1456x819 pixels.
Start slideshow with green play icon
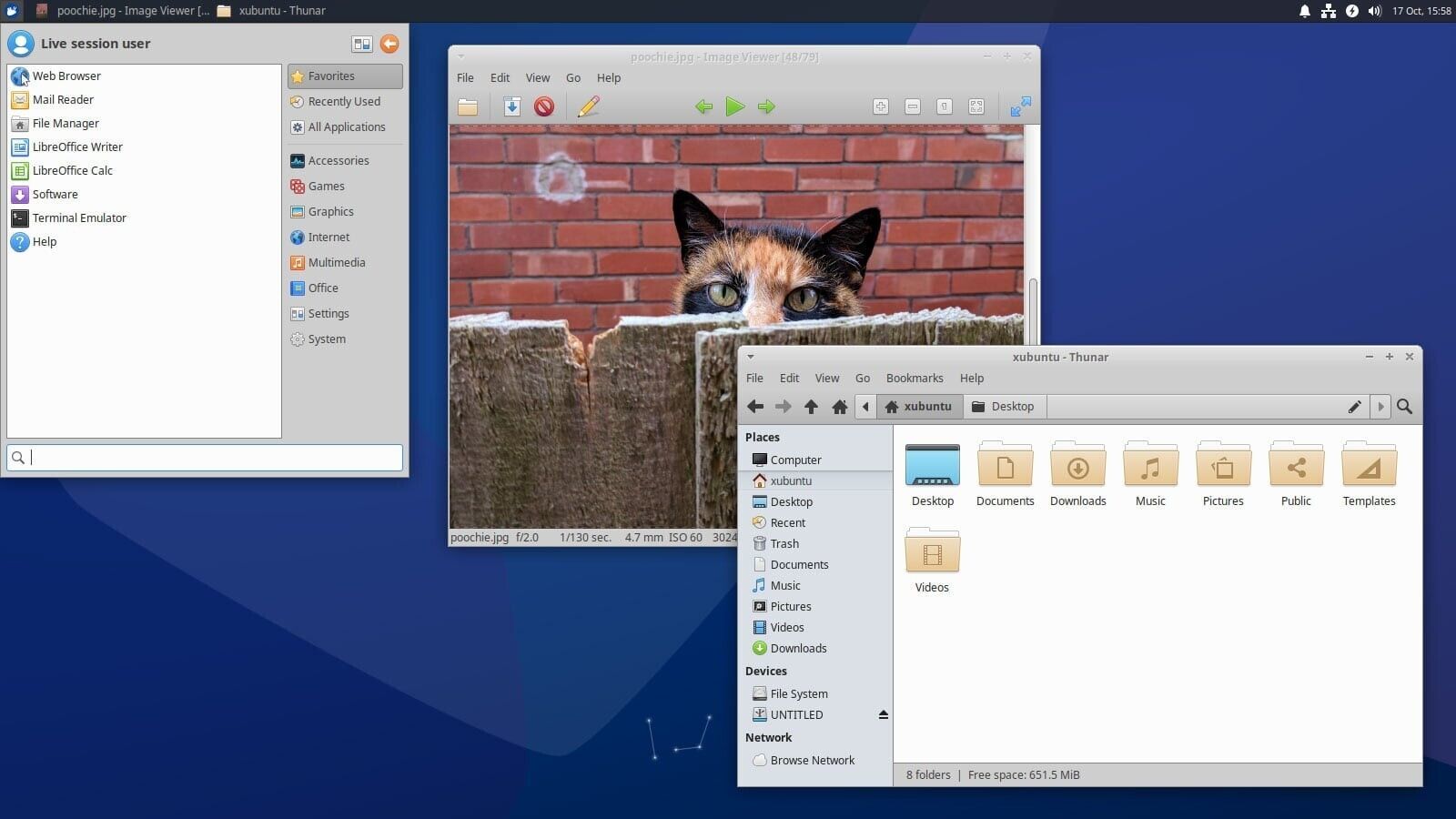point(735,106)
